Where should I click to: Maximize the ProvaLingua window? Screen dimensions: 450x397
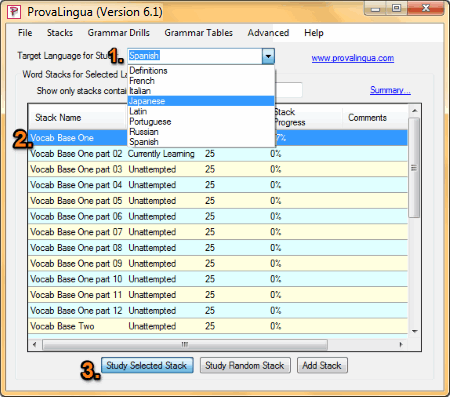(396, 8)
